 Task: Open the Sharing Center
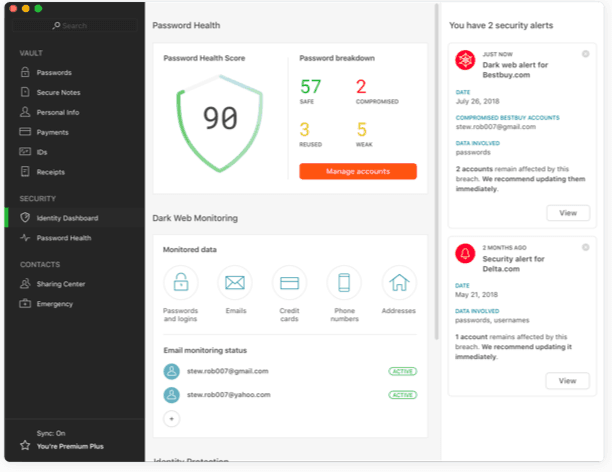pyautogui.click(x=60, y=284)
